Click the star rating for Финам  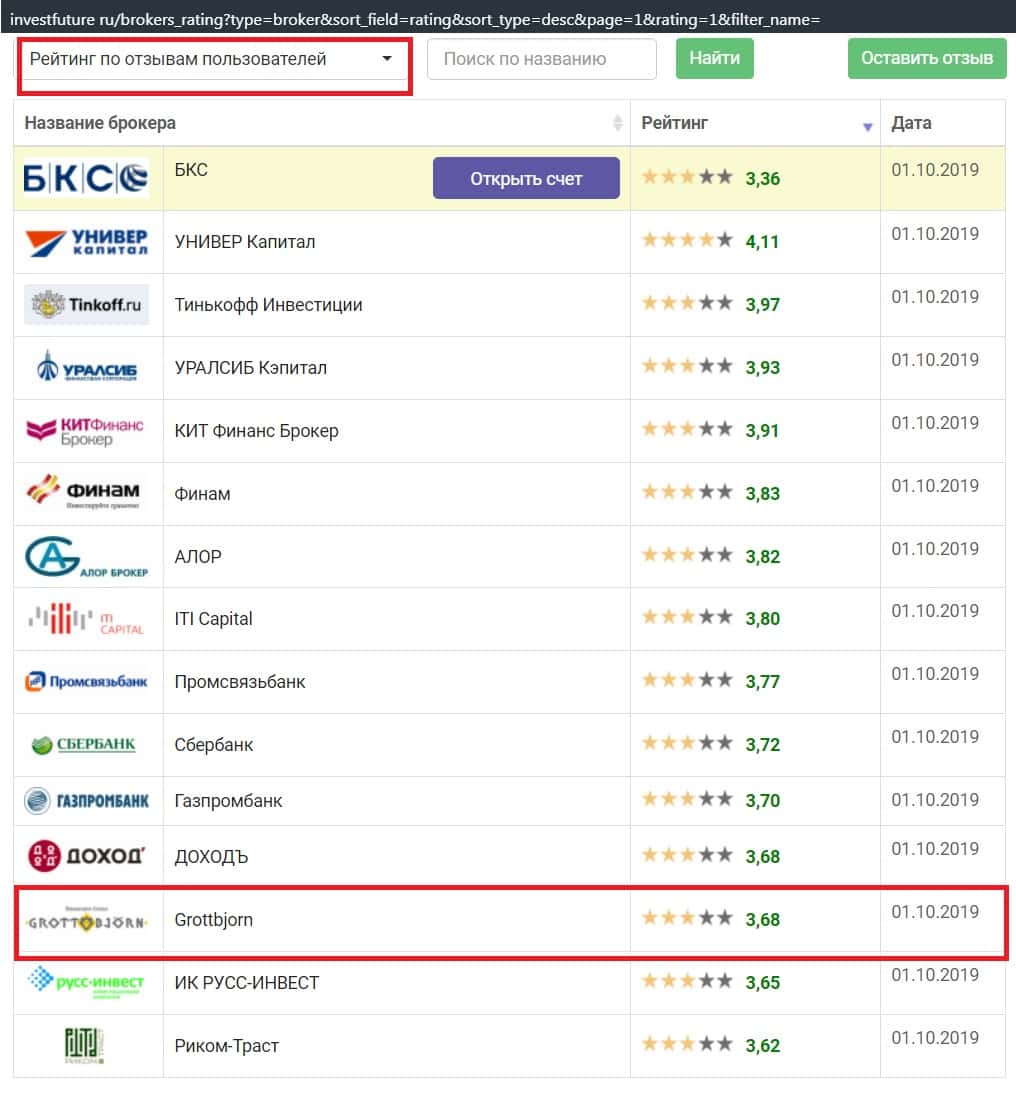tap(687, 492)
